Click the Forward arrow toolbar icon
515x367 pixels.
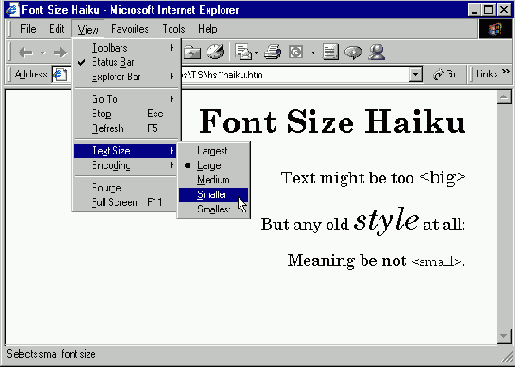60,52
